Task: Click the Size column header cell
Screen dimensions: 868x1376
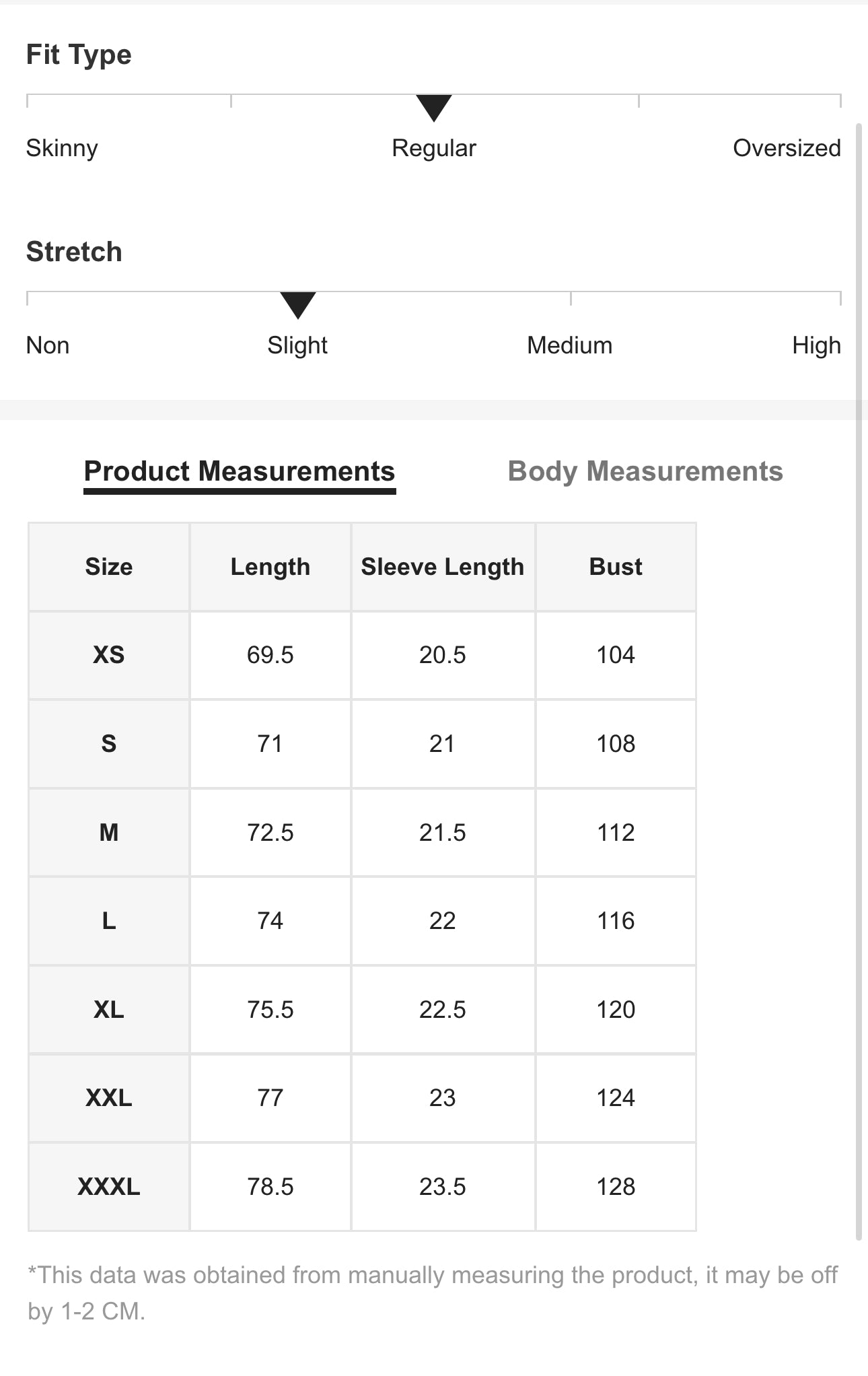Action: 109,567
